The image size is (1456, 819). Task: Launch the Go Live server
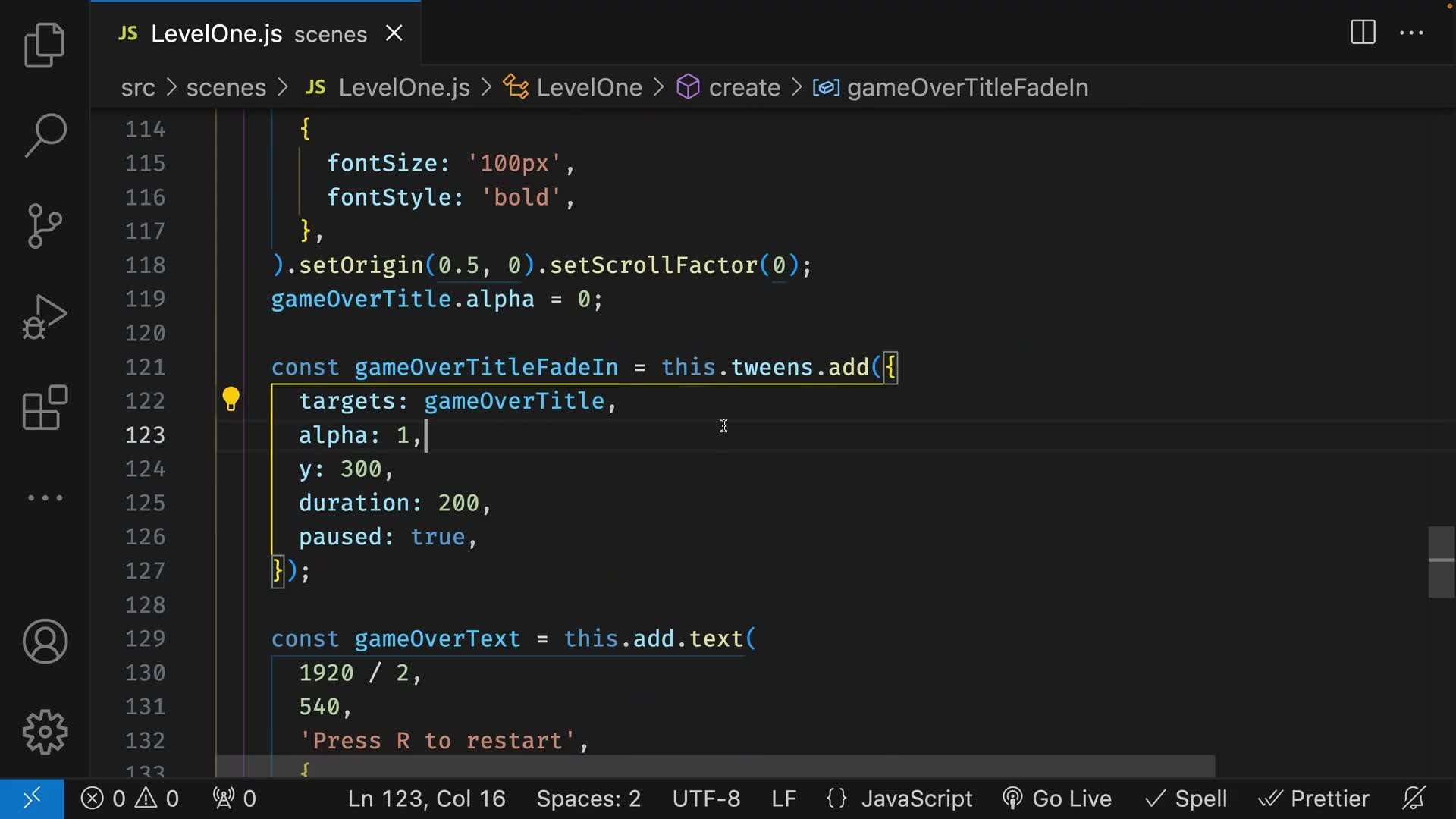1056,799
